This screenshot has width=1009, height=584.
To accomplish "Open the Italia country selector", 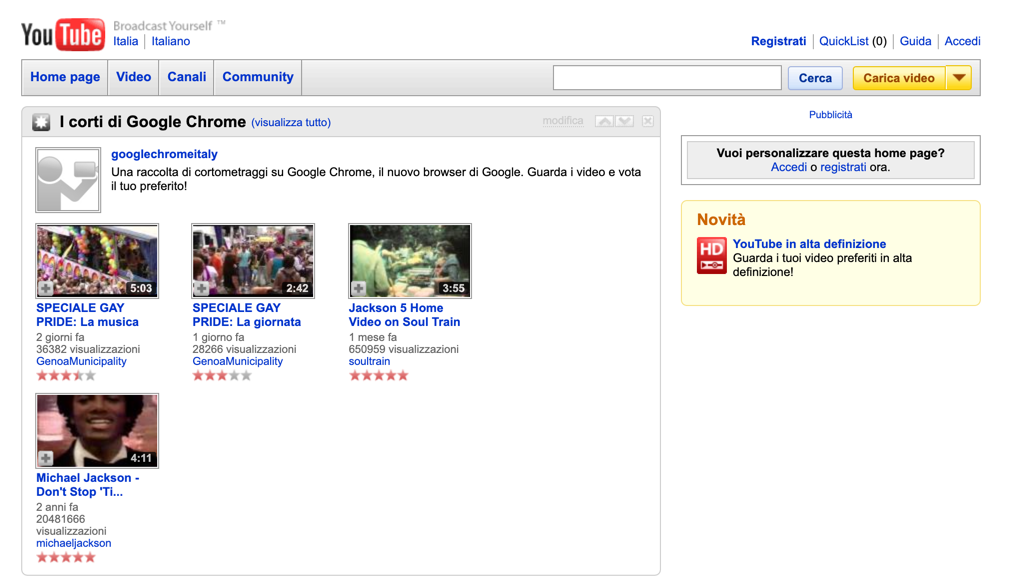I will (x=126, y=41).
